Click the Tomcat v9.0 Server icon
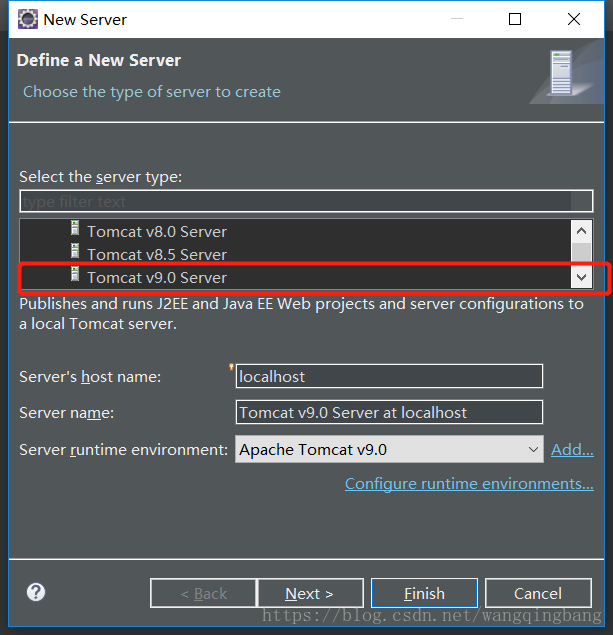The width and height of the screenshot is (613, 635). tap(75, 274)
